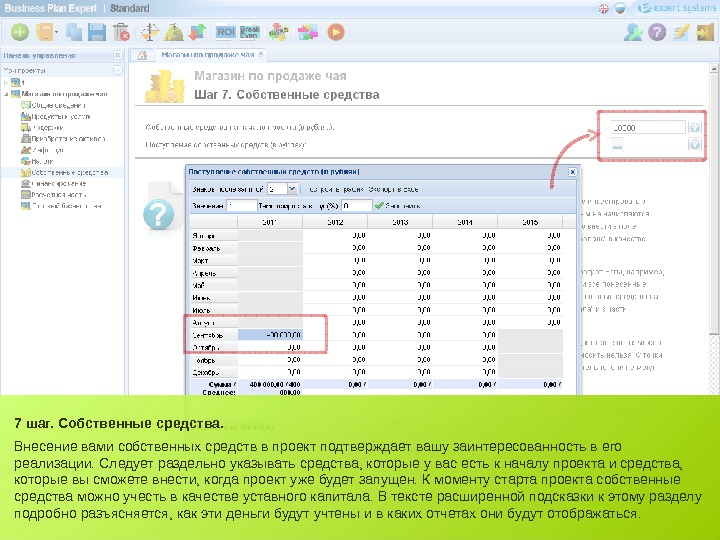This screenshot has width=720, height=540.
Task: Open the decimal places dropdown in dialog
Action: pyautogui.click(x=292, y=189)
